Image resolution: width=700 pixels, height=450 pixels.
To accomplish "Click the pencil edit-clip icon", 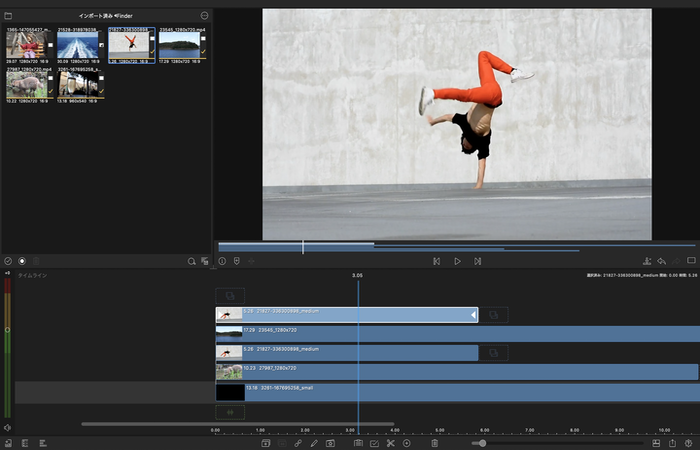I will point(314,443).
